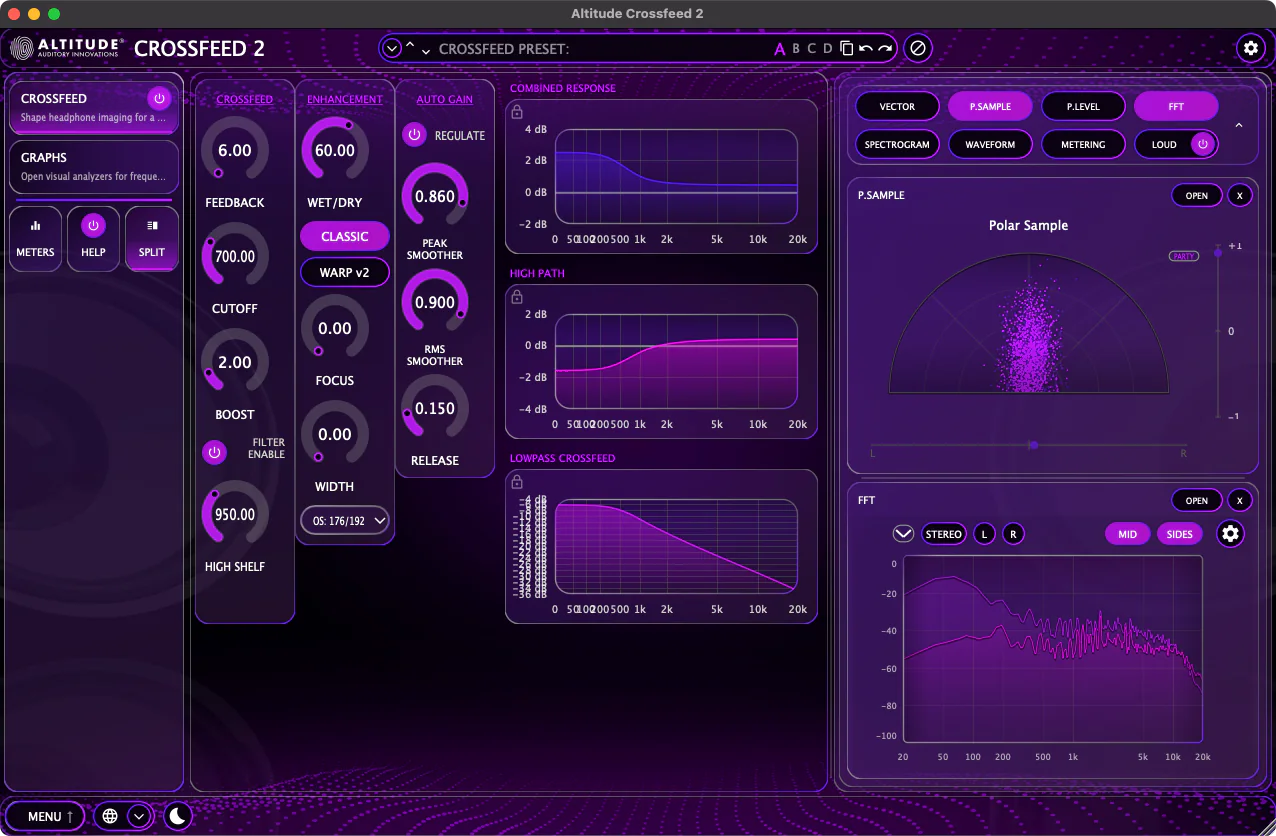Click the Auto Gain column header link
Viewport: 1276px width, 836px height.
coord(445,99)
